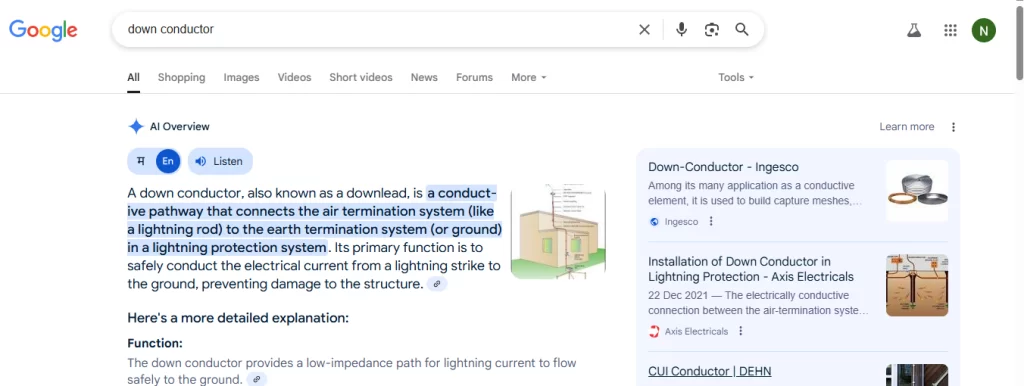Image resolution: width=1024 pixels, height=386 pixels.
Task: Switch to the Images tab
Action: [x=242, y=77]
